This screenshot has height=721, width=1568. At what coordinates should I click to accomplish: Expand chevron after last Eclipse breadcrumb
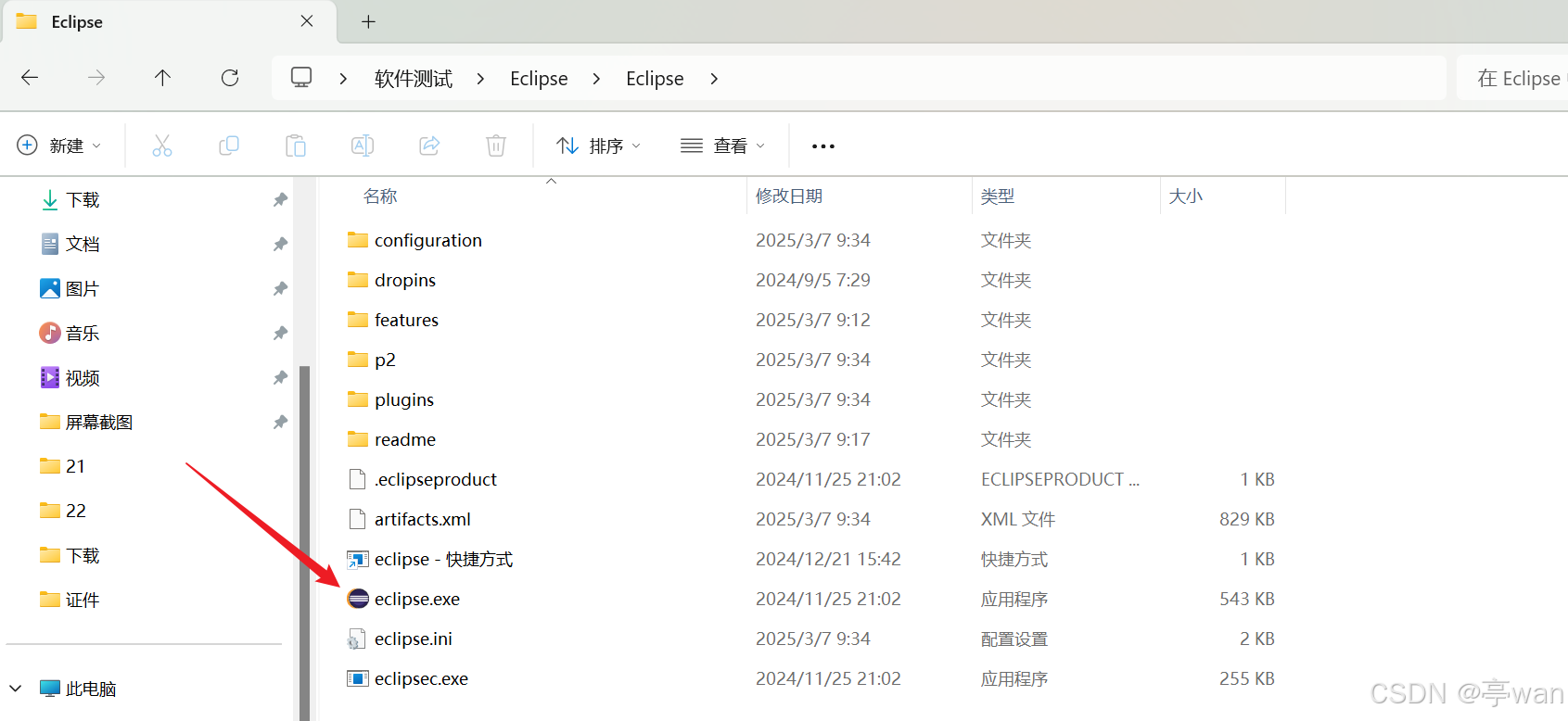click(714, 79)
